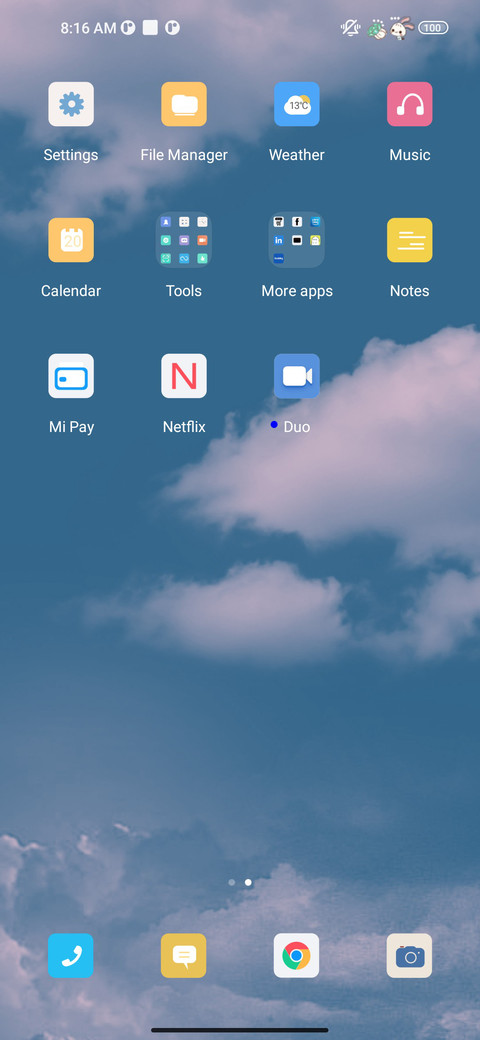Tap the Settings label
Image resolution: width=480 pixels, height=1040 pixels.
[71, 155]
